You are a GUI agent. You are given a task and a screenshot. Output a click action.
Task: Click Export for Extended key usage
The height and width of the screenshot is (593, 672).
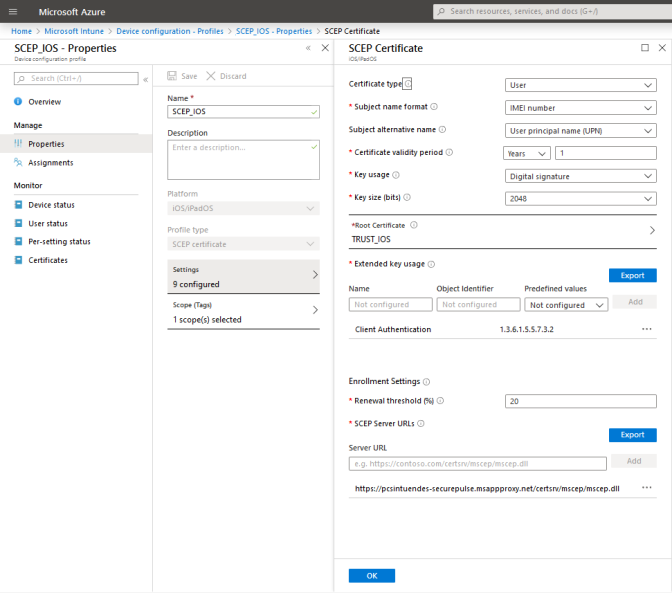[x=633, y=276]
